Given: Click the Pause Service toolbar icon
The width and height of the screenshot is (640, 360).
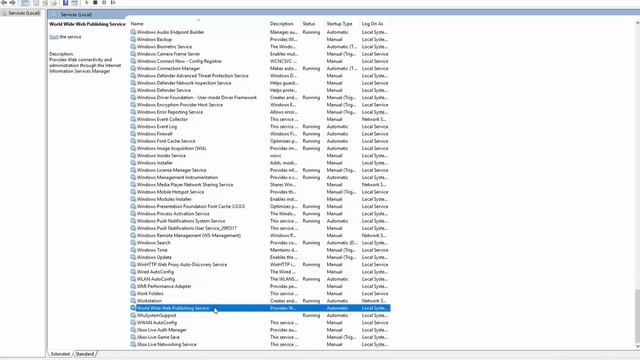Looking at the screenshot, I should 104,2.
